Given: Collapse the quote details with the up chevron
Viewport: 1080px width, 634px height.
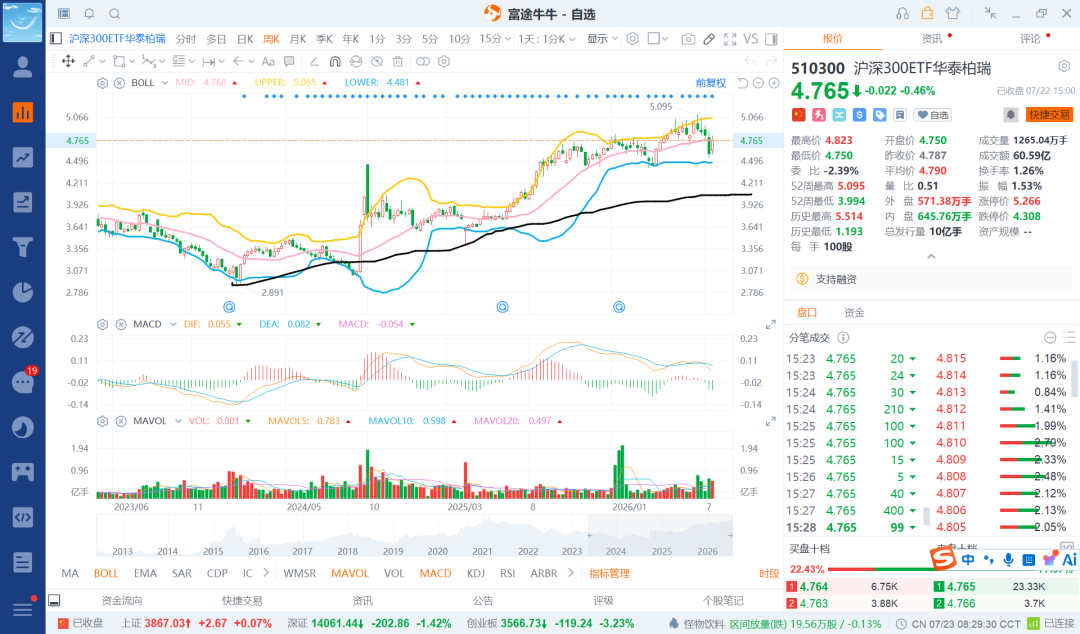Looking at the screenshot, I should (931, 256).
